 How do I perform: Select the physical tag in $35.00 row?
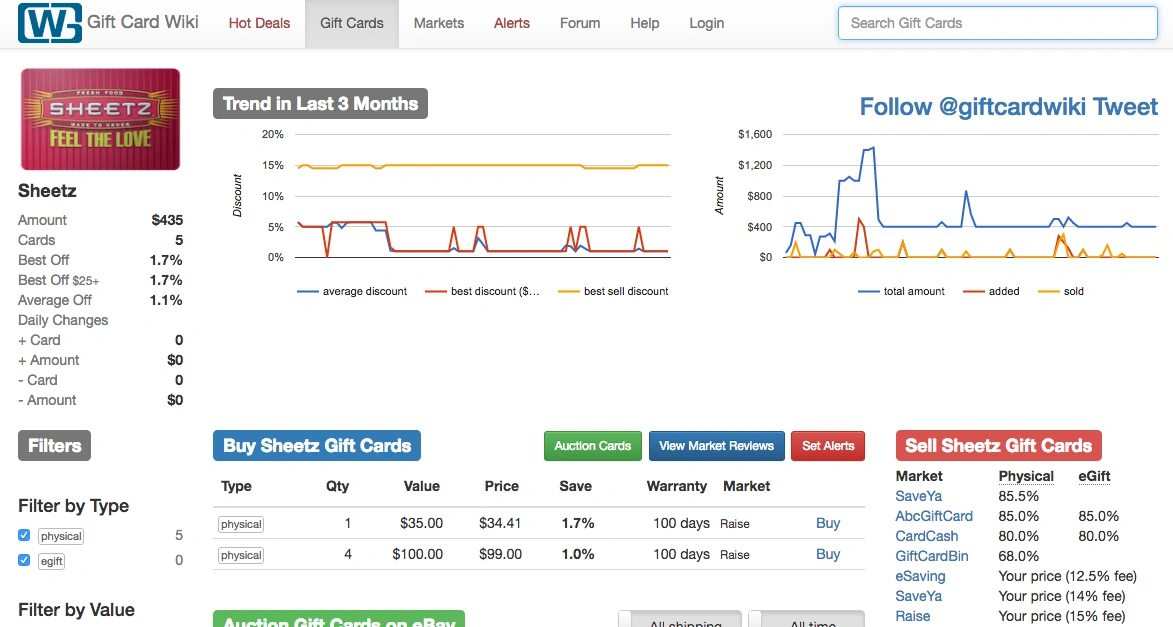point(241,524)
